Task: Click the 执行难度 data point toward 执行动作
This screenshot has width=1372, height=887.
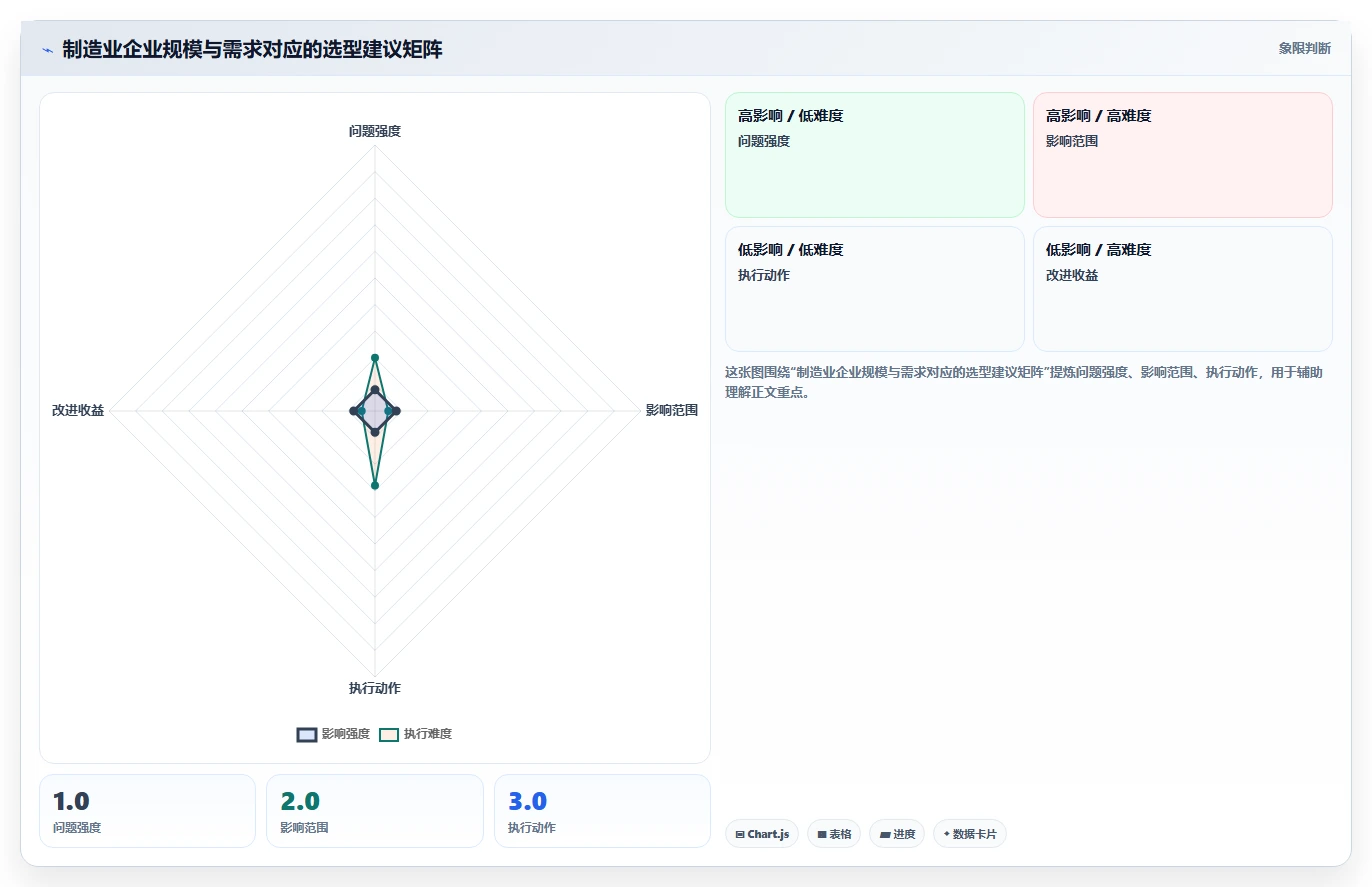Action: pyautogui.click(x=375, y=485)
